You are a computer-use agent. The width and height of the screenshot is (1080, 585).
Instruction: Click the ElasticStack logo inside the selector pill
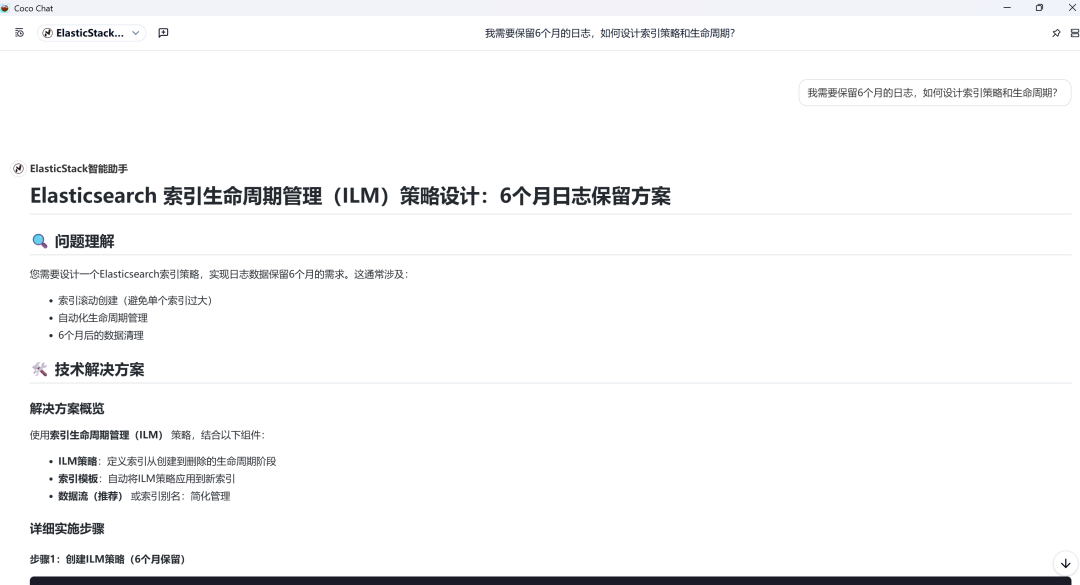coord(47,33)
